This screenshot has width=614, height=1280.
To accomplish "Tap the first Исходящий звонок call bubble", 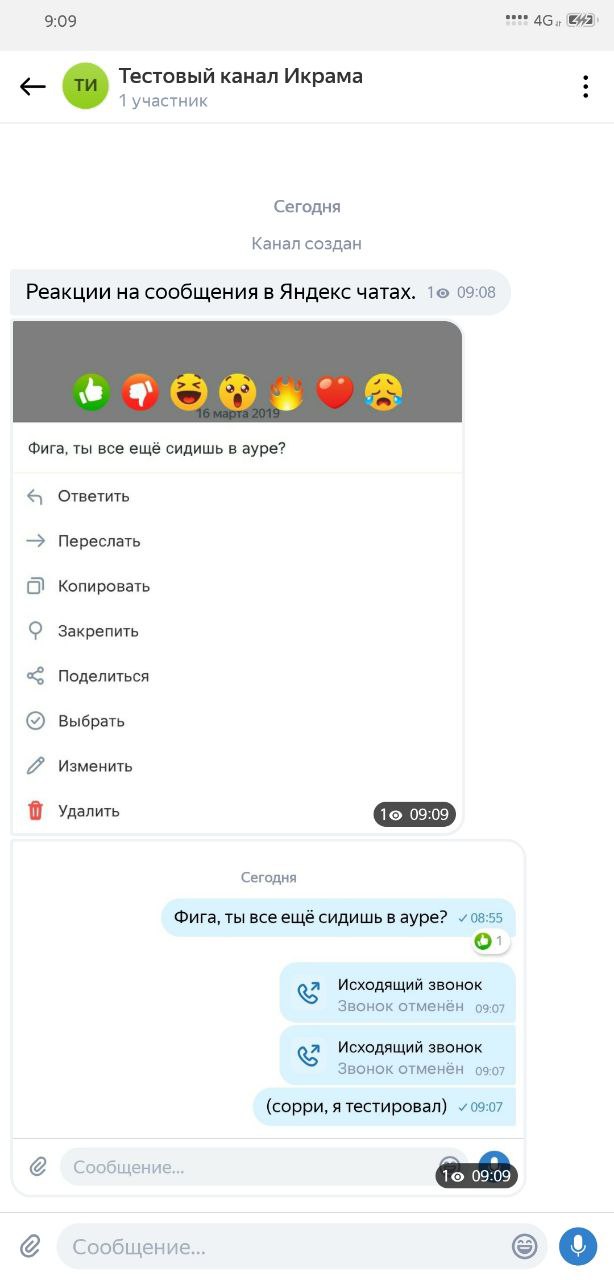I will click(398, 994).
